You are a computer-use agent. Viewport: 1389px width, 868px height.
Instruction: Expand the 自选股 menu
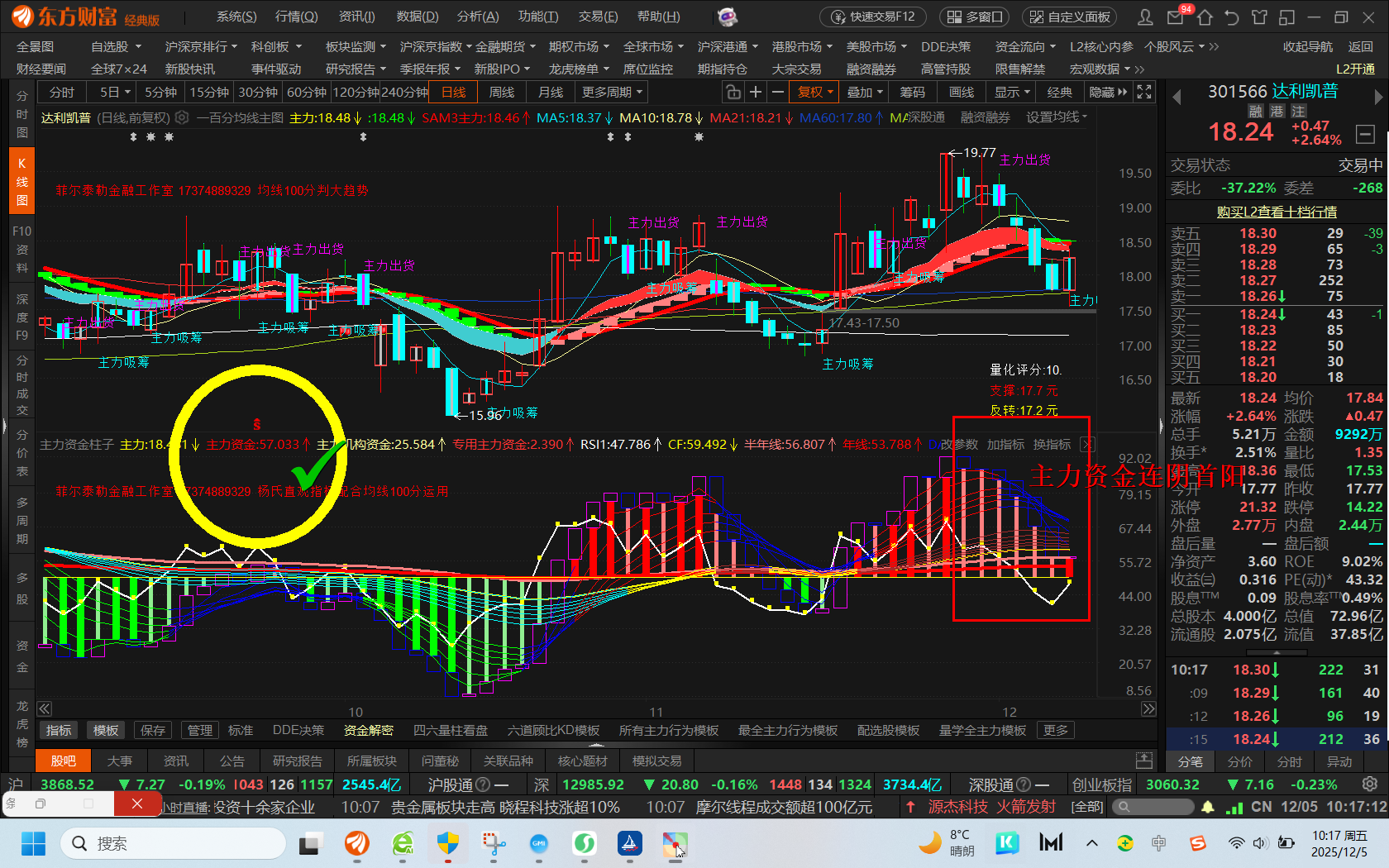(x=116, y=47)
